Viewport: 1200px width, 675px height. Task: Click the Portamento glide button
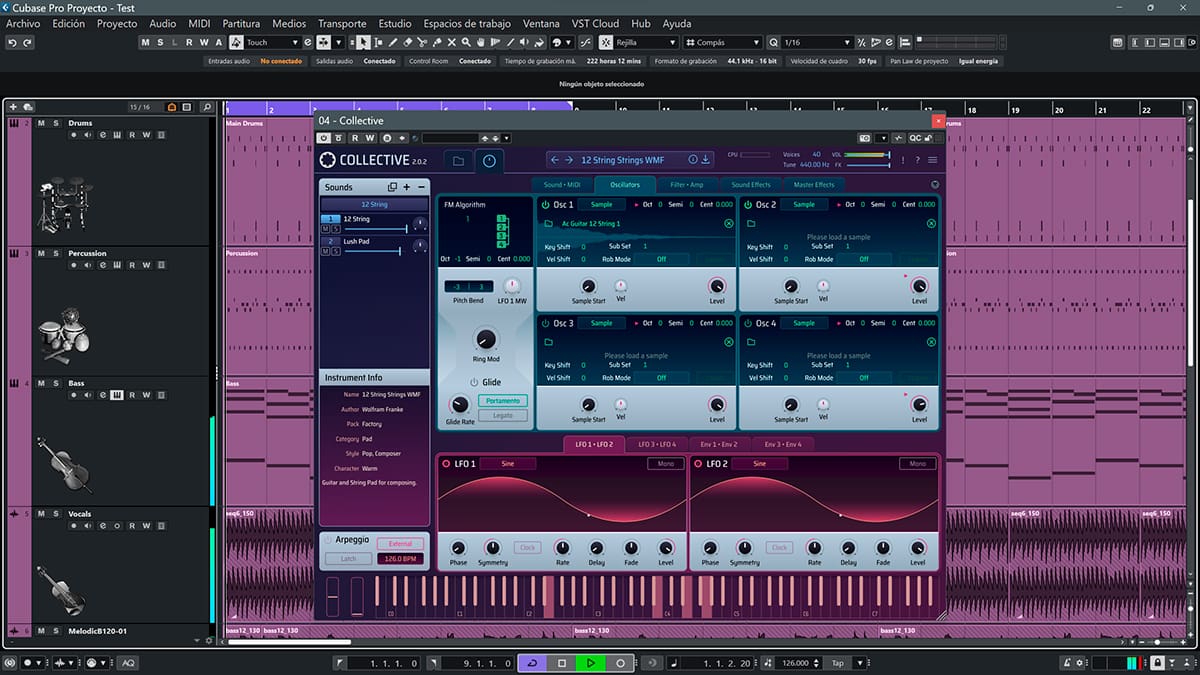pyautogui.click(x=502, y=400)
